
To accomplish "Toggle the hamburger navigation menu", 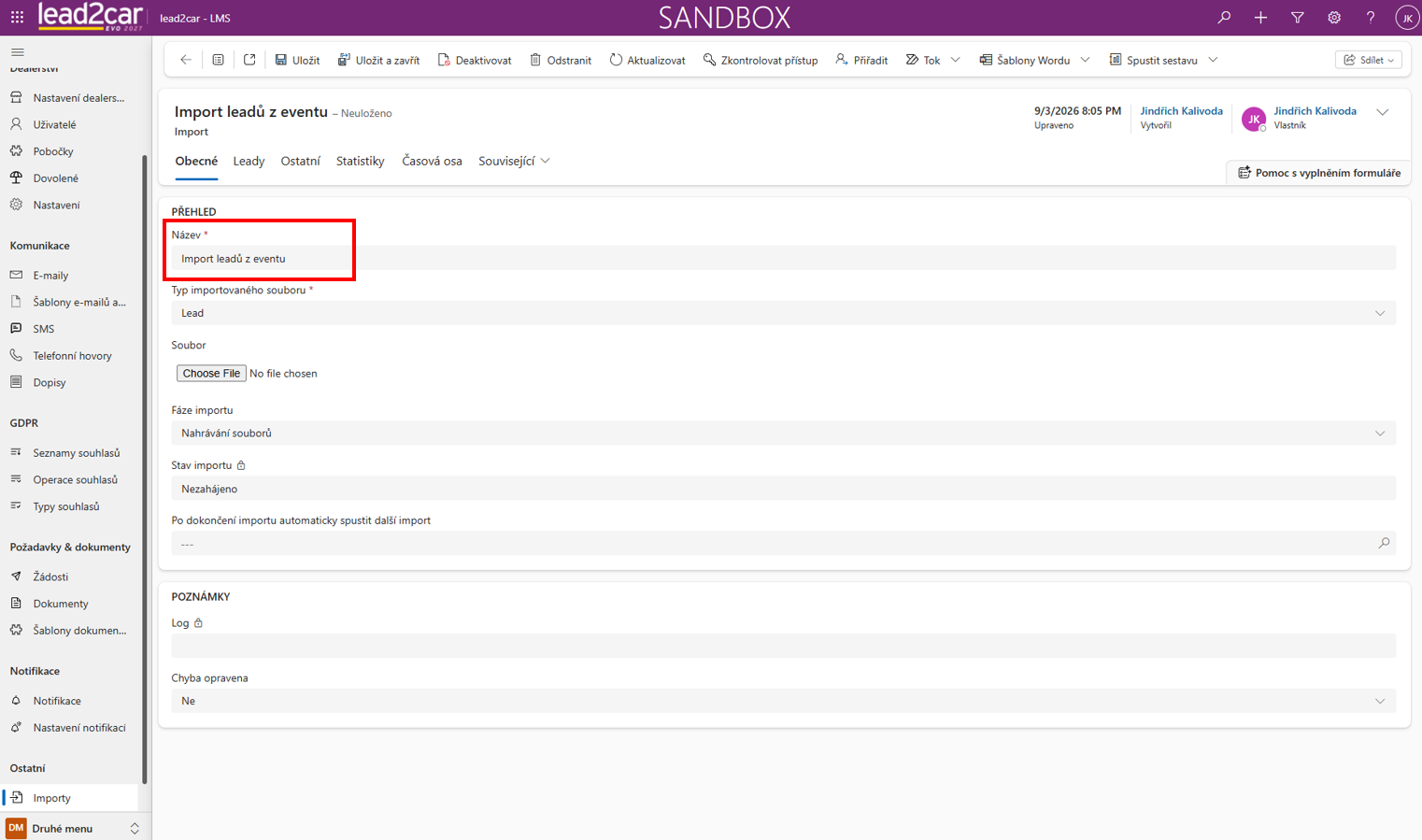I will coord(18,52).
